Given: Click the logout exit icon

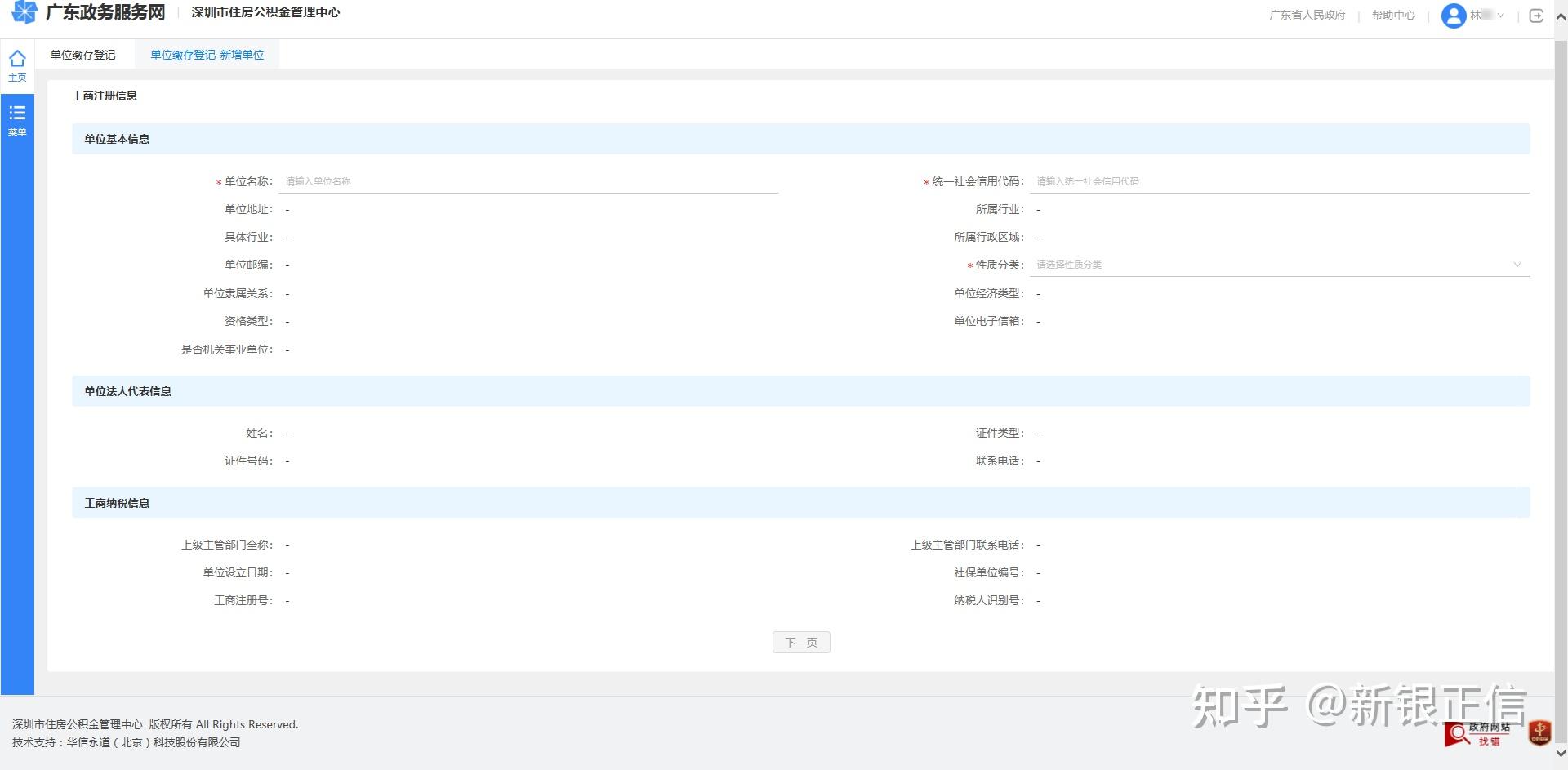Looking at the screenshot, I should click(1536, 16).
